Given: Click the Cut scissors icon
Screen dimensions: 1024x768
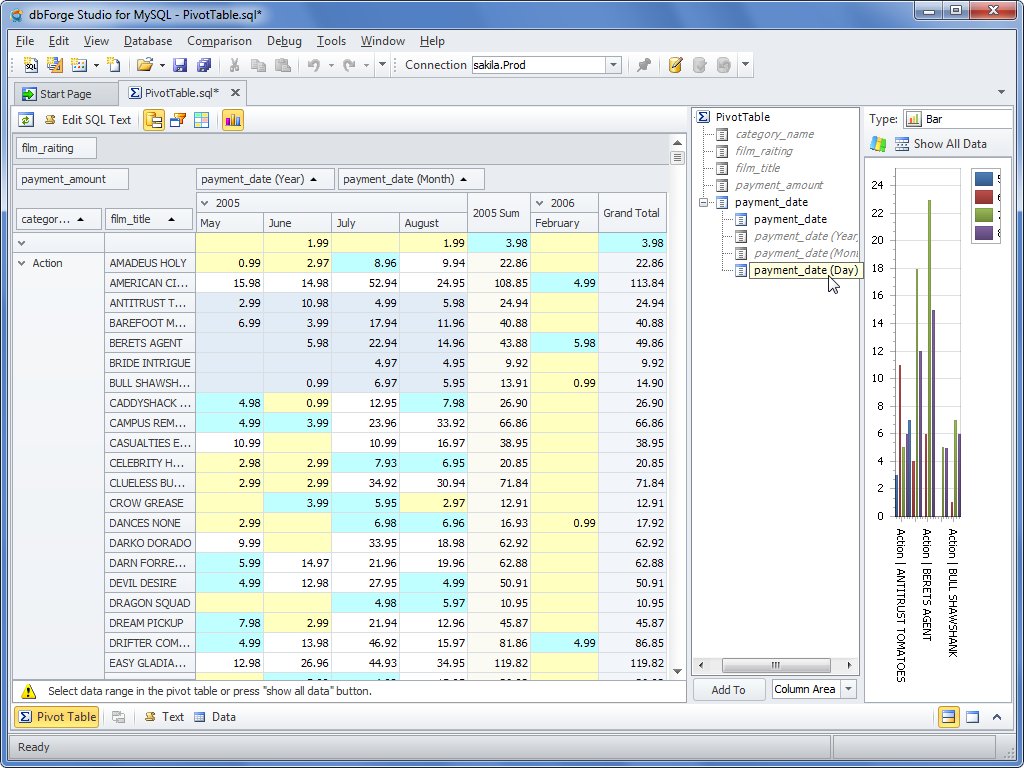Looking at the screenshot, I should point(234,65).
